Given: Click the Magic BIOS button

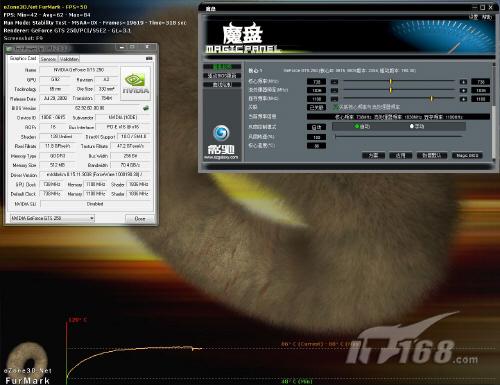Looking at the screenshot, I should click(467, 155).
